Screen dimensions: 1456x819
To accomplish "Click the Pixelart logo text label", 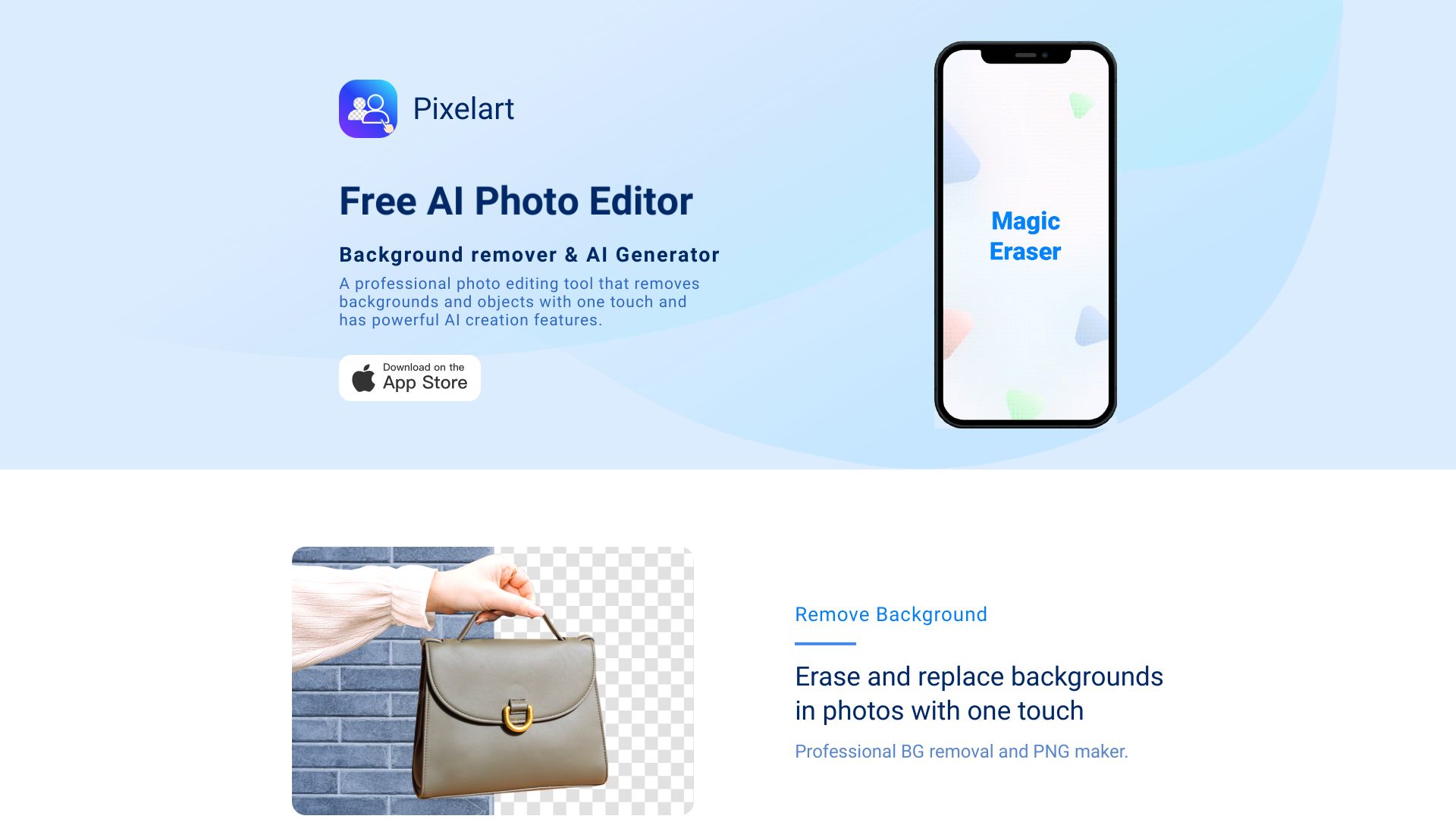I will coord(463,108).
